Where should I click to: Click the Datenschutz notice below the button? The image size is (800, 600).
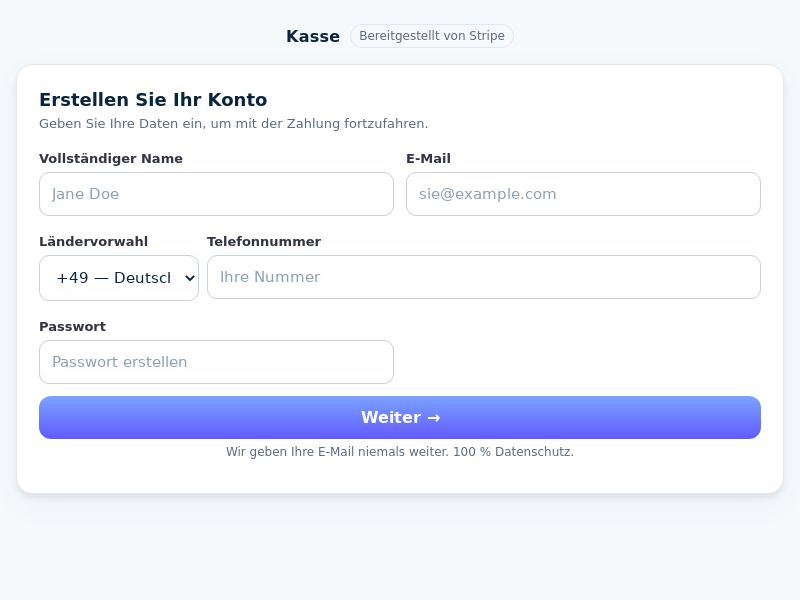[400, 452]
